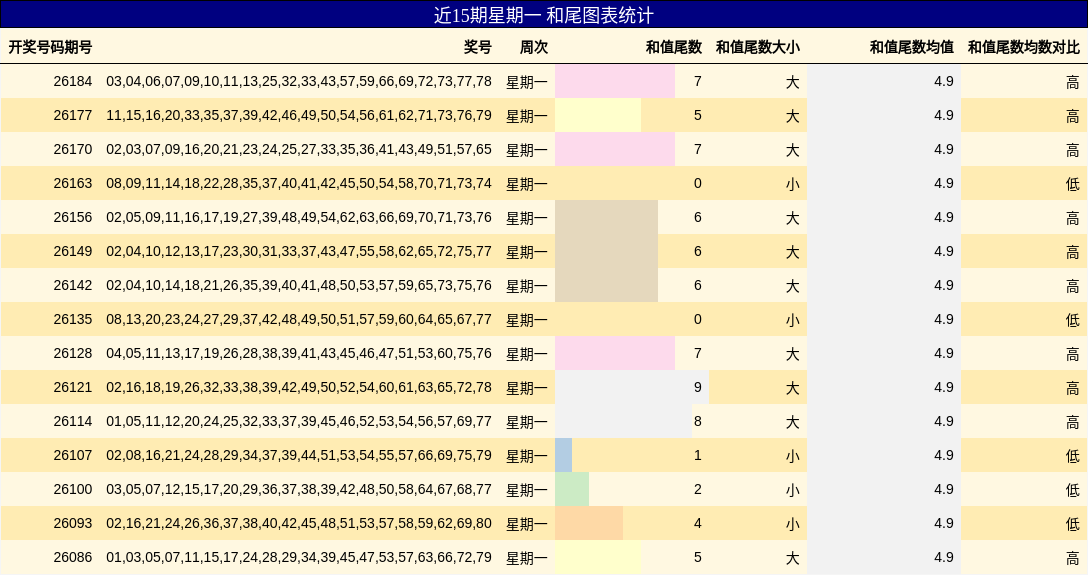This screenshot has height=575, width=1088.
Task: Select draw number 26177
Action: click(x=73, y=115)
